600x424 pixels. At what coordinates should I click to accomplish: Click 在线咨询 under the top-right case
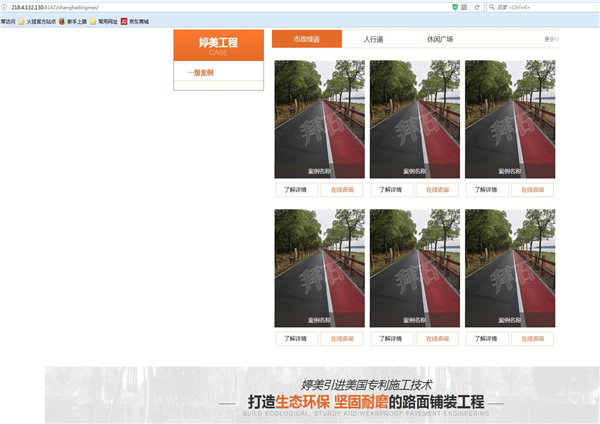click(x=532, y=189)
